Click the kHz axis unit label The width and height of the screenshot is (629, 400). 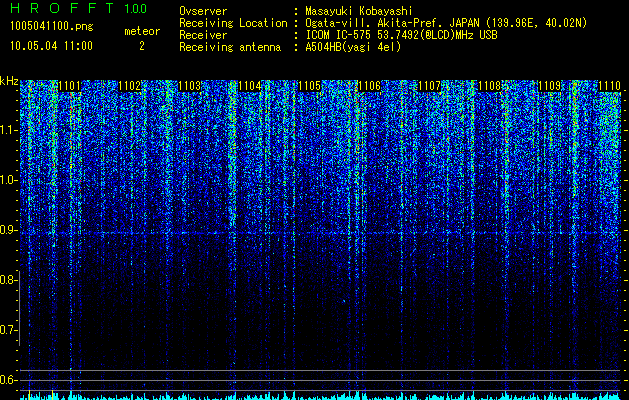(9, 81)
